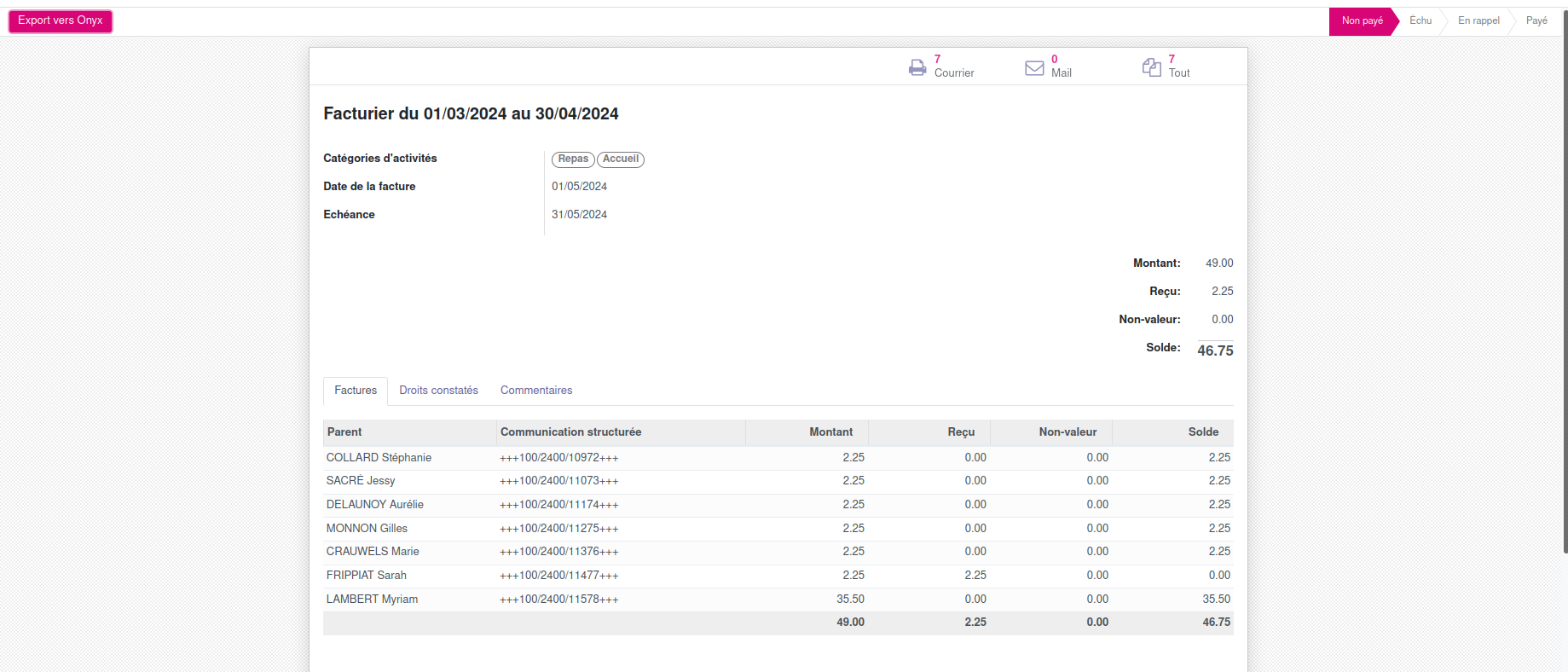
Task: Click communication +++100/2400/10972+++
Action: pos(559,458)
